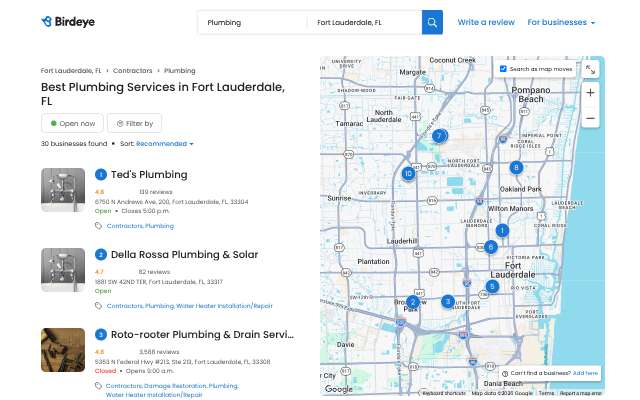Click the Google logo on the map
Viewport: 640px width, 400px height.
[x=338, y=389]
